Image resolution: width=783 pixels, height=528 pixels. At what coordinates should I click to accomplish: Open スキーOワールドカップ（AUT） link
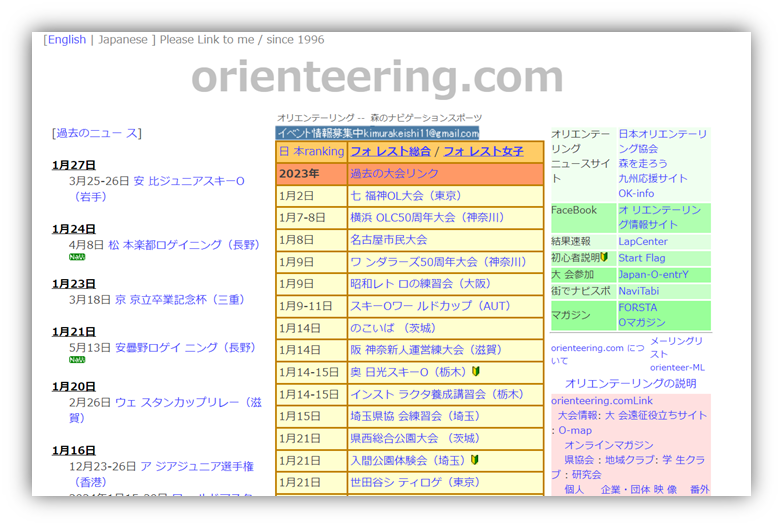[430, 306]
